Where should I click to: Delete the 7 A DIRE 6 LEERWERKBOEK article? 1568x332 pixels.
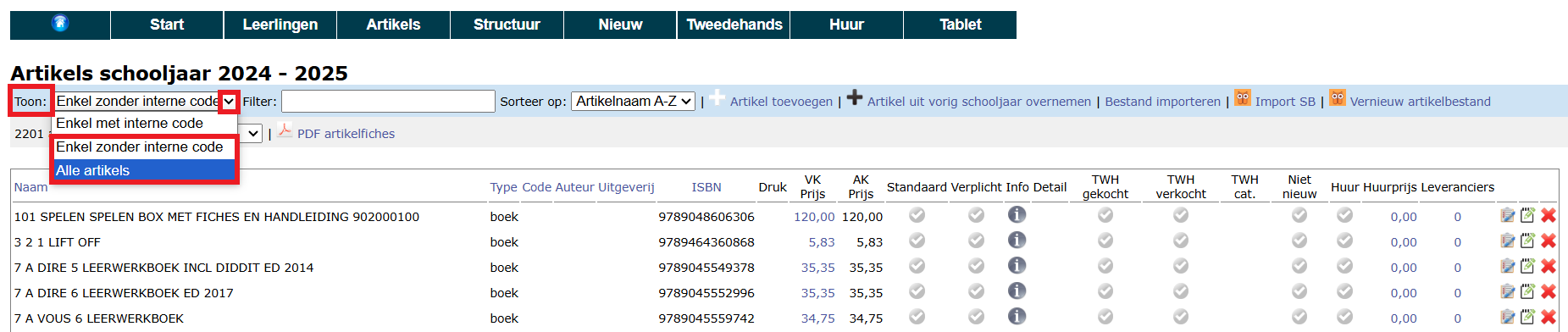[1549, 292]
